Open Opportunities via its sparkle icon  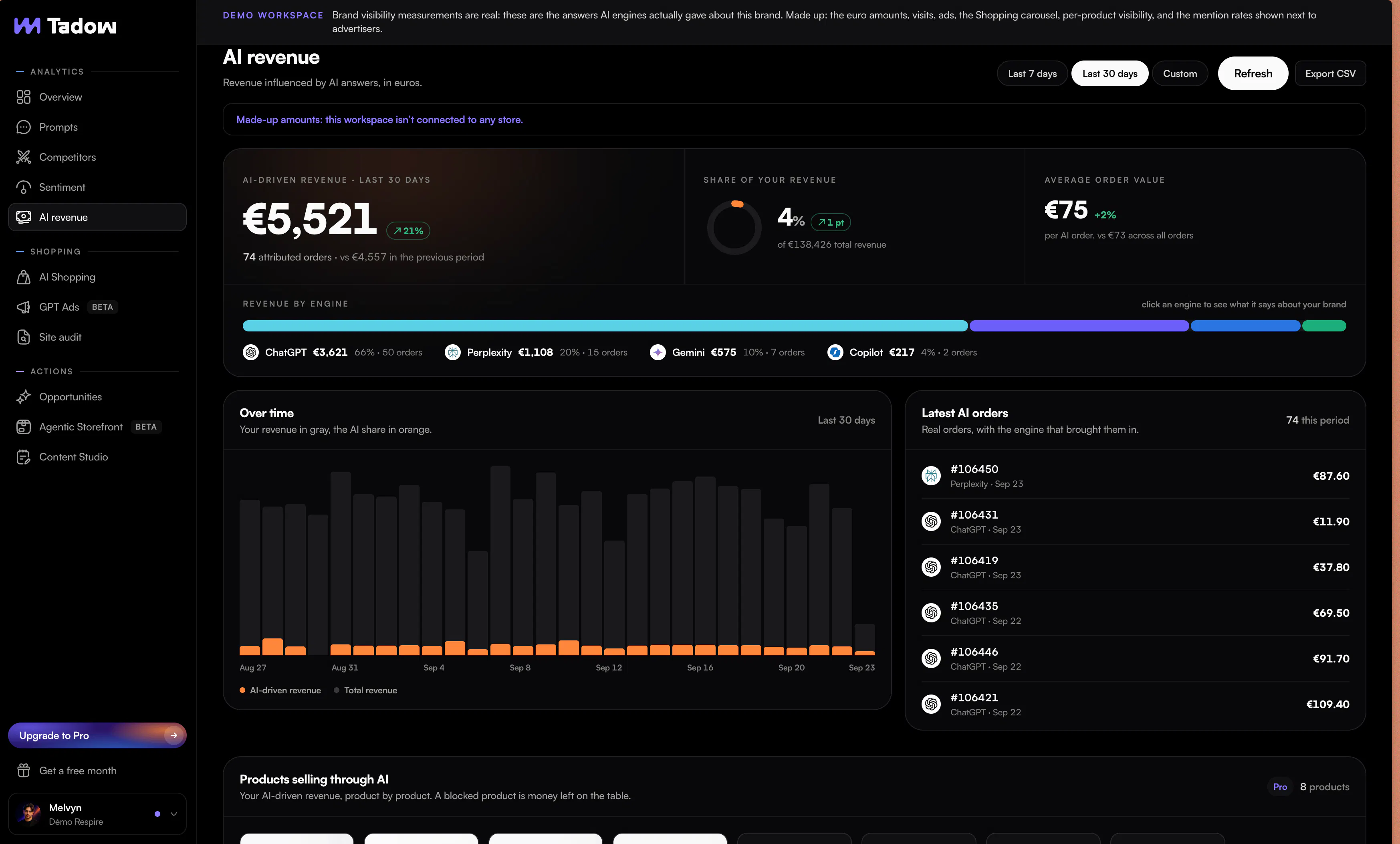tap(23, 397)
